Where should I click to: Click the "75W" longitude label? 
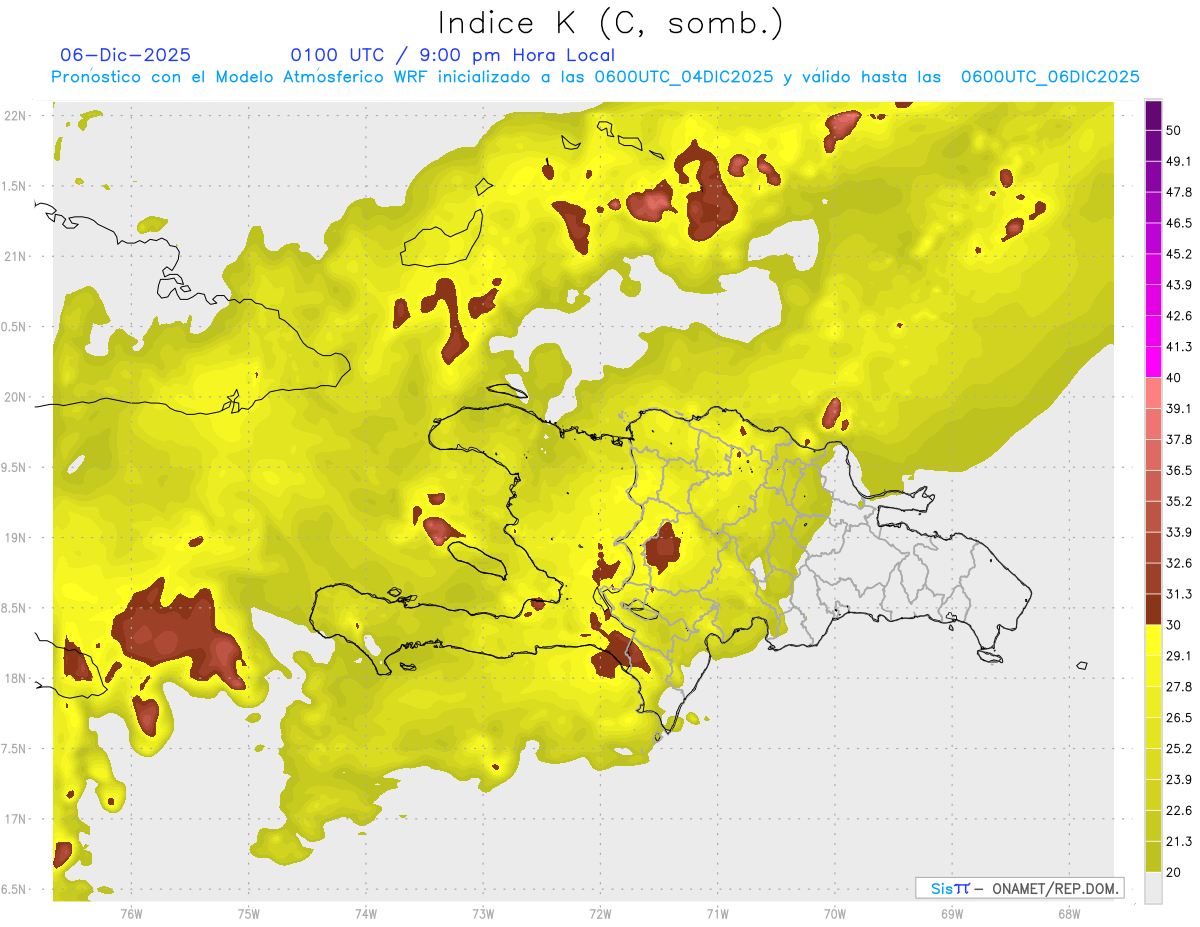click(x=249, y=913)
